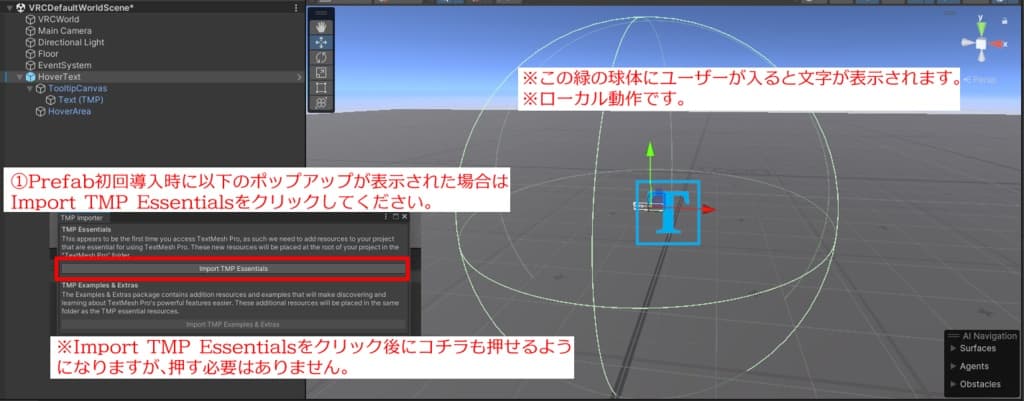The width and height of the screenshot is (1024, 401).
Task: Click the red X arrow of the move gizmo
Action: click(x=709, y=210)
